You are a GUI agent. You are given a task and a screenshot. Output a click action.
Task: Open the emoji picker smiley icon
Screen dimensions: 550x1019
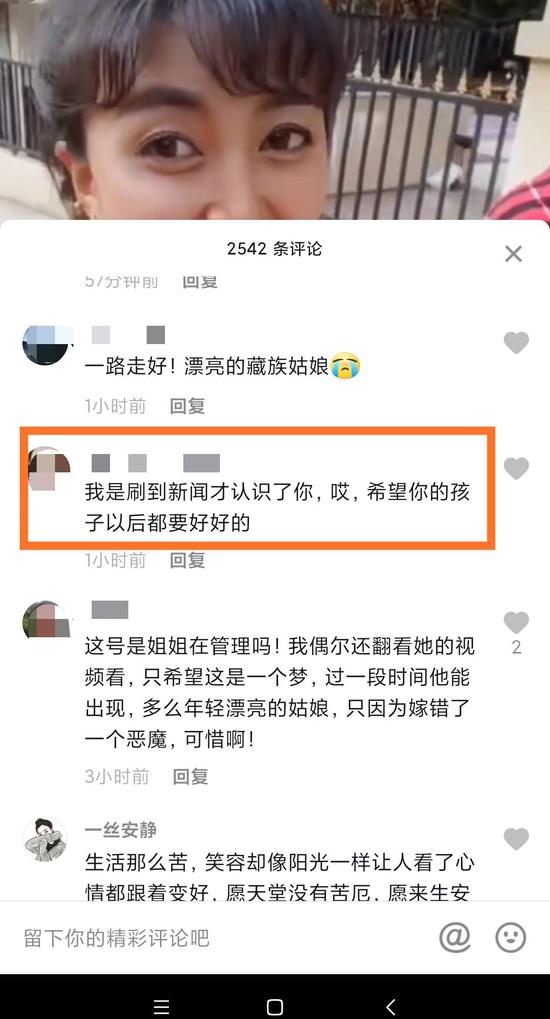click(510, 937)
